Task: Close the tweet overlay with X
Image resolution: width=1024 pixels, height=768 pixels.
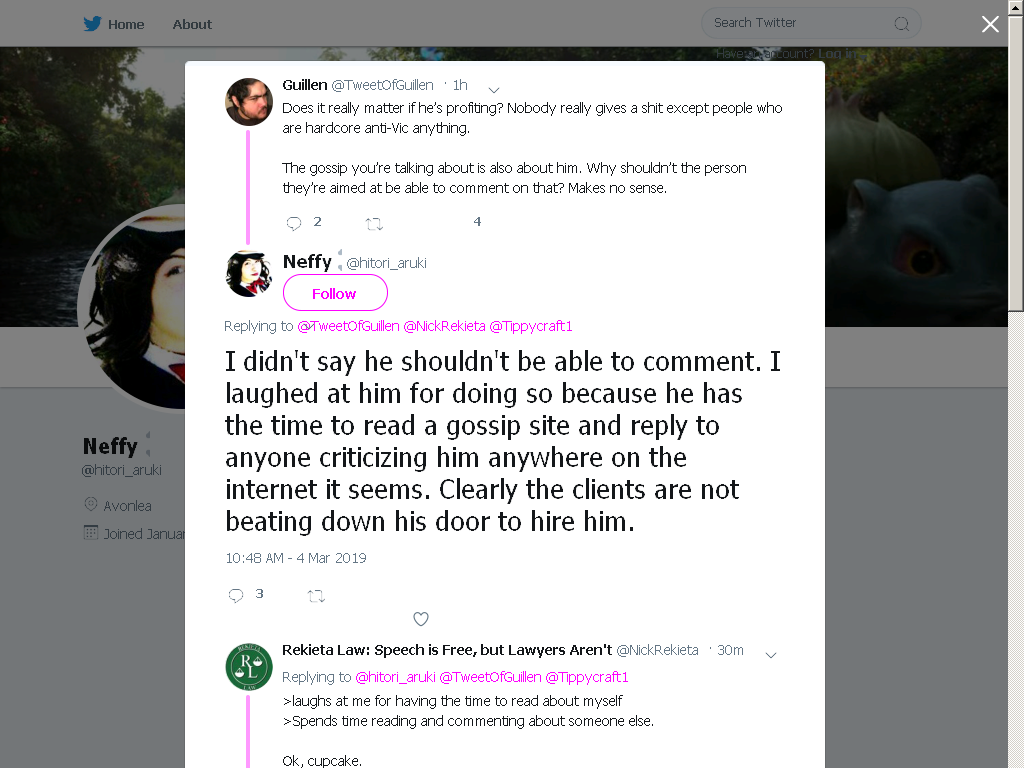Action: (990, 24)
